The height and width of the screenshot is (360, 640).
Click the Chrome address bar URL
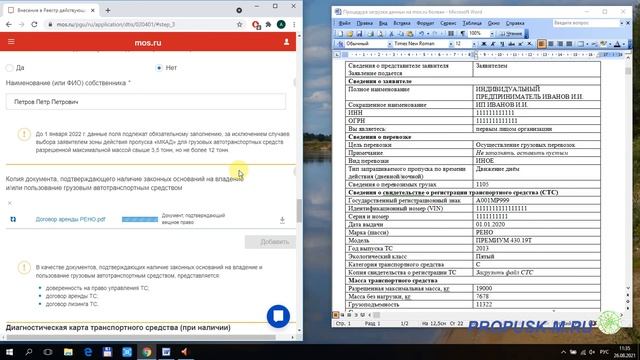116,24
